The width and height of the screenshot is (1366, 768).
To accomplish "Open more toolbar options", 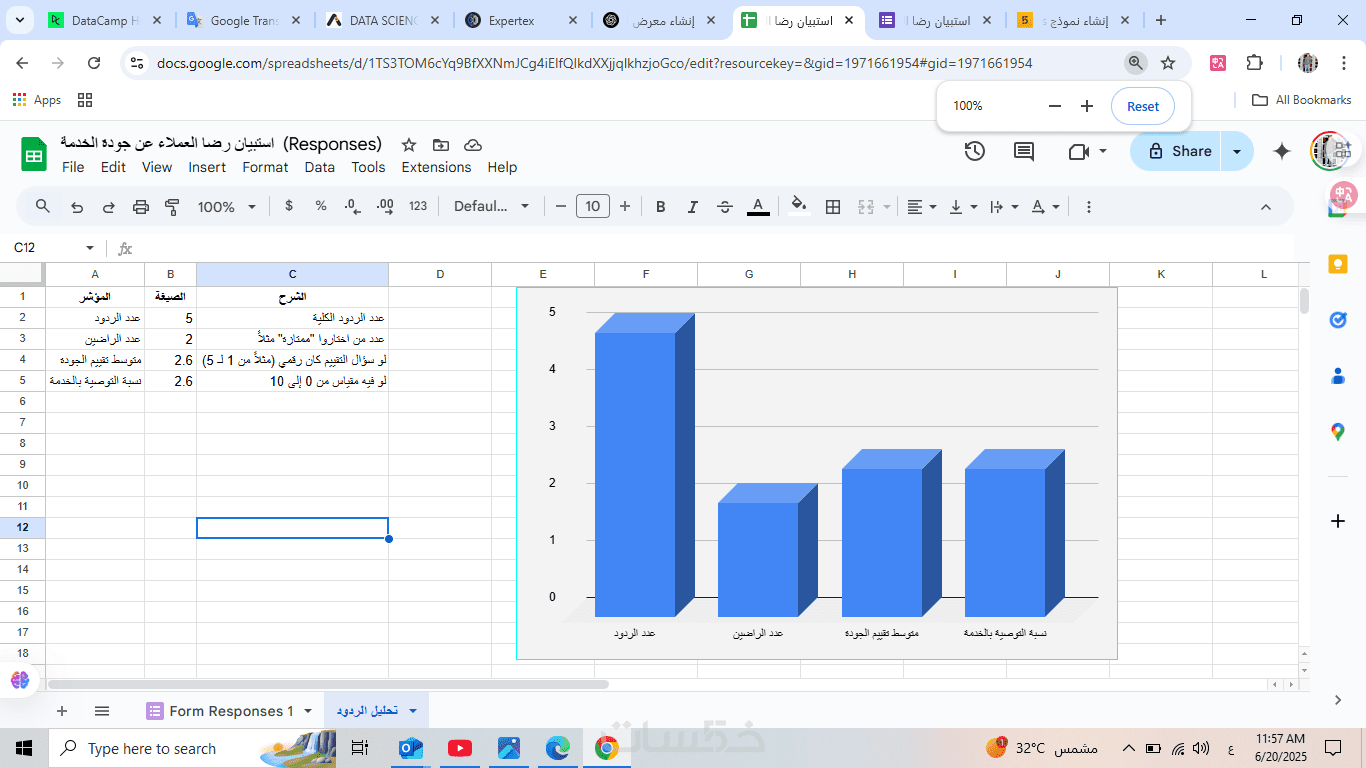I will [1089, 207].
